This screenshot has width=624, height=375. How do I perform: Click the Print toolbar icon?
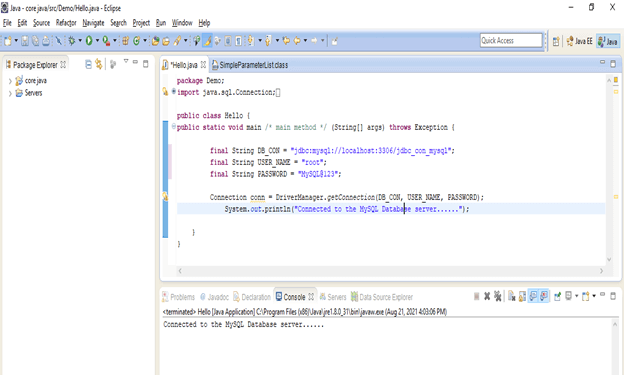[x=46, y=41]
